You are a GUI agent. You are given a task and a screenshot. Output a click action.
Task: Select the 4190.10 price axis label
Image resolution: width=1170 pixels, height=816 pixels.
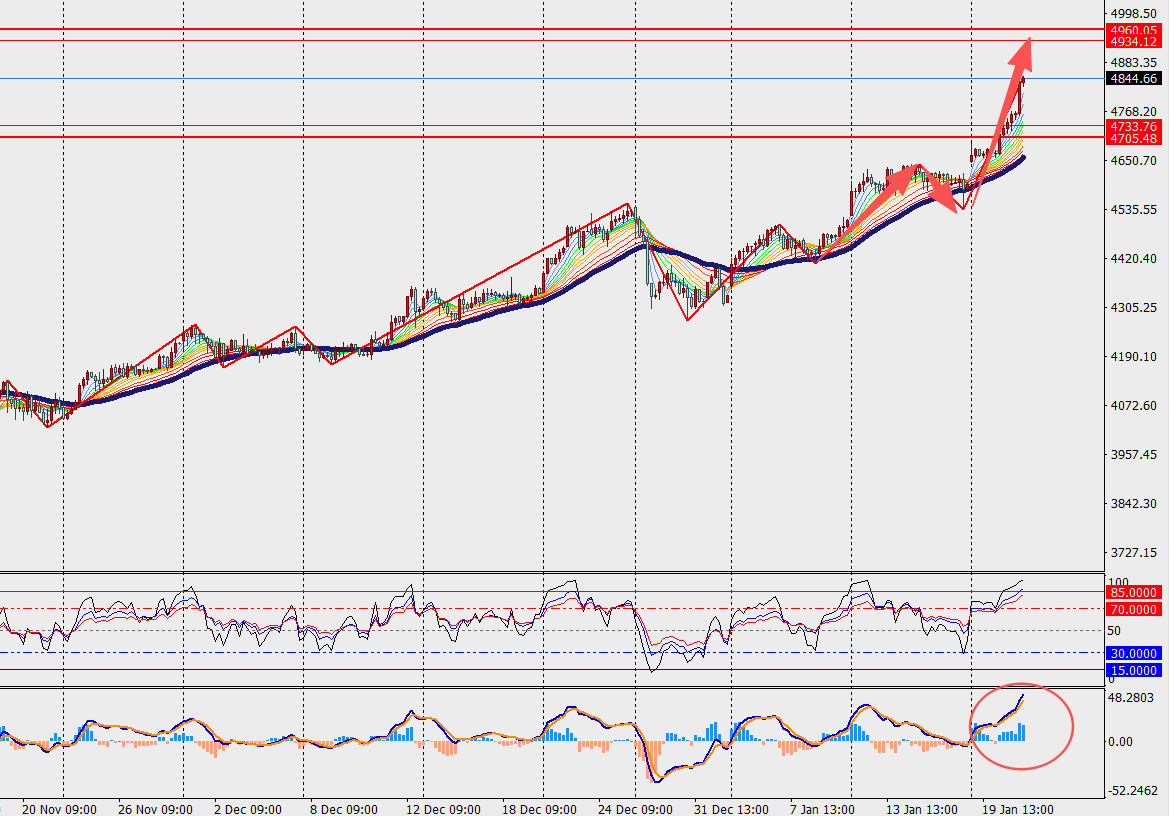point(1133,356)
